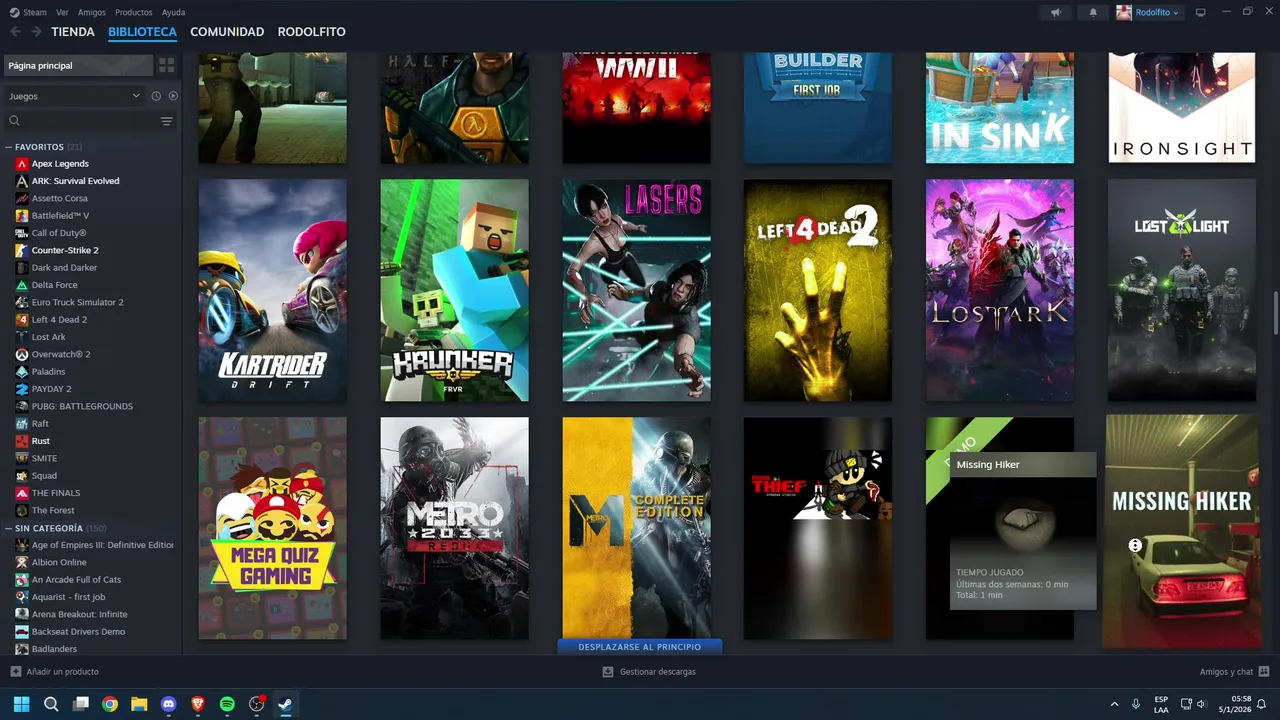Select Euro Truck Simulator 2 in sidebar

point(78,302)
